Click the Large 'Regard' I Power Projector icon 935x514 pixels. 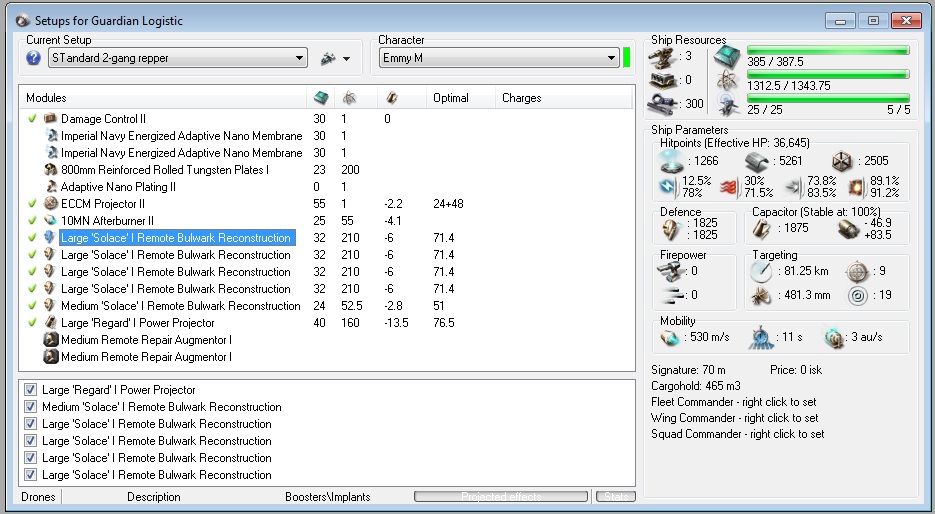point(50,323)
